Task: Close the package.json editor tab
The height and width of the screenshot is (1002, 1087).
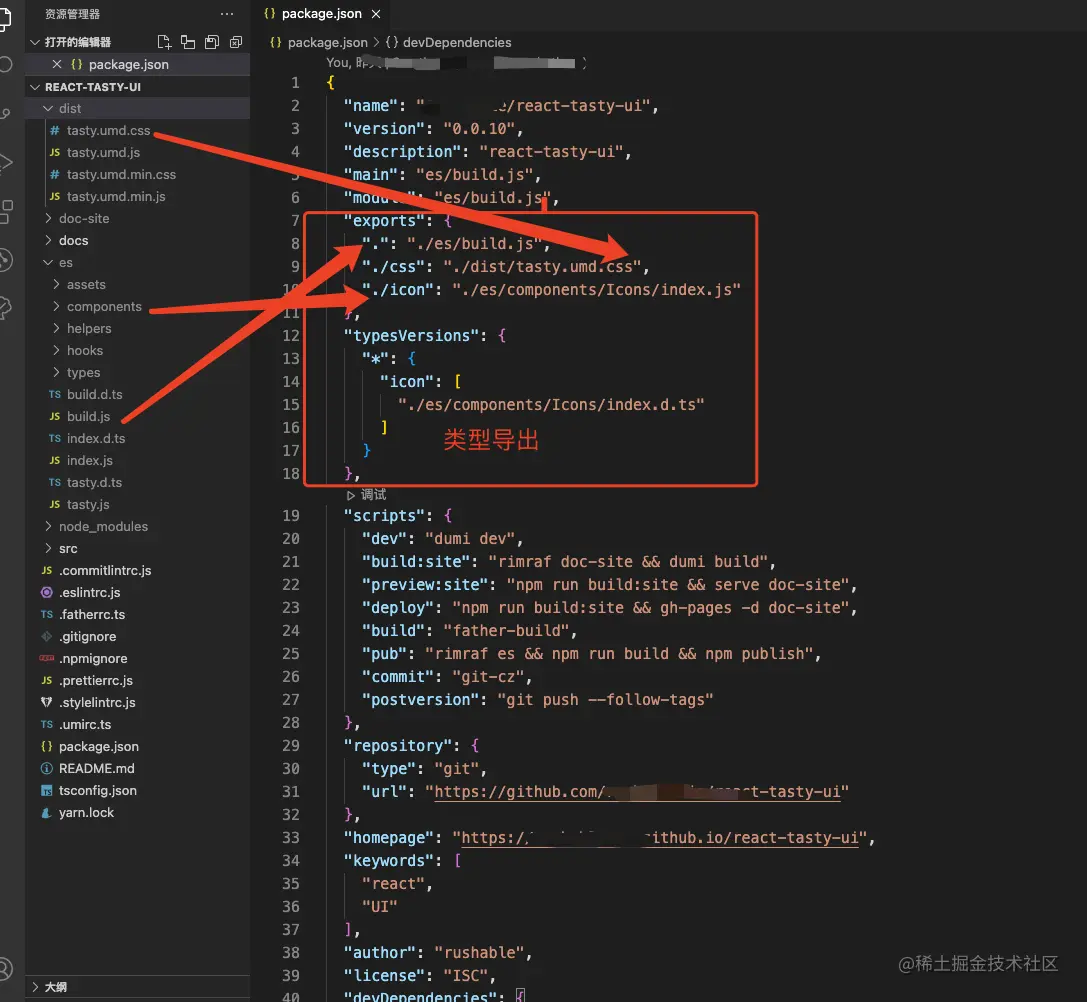Action: [376, 14]
